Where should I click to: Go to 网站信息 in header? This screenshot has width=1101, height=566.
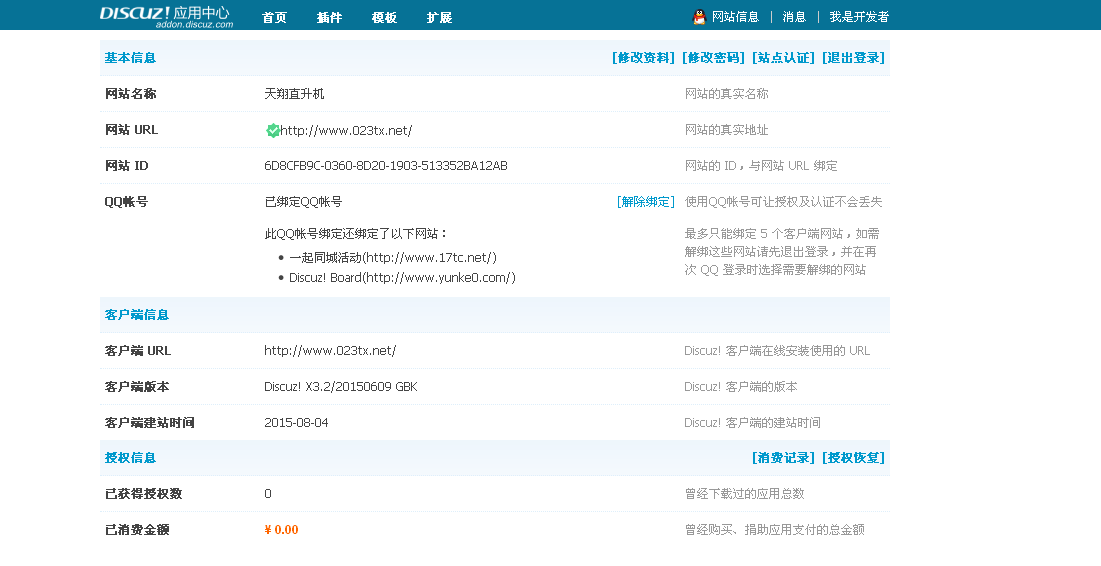click(x=735, y=17)
